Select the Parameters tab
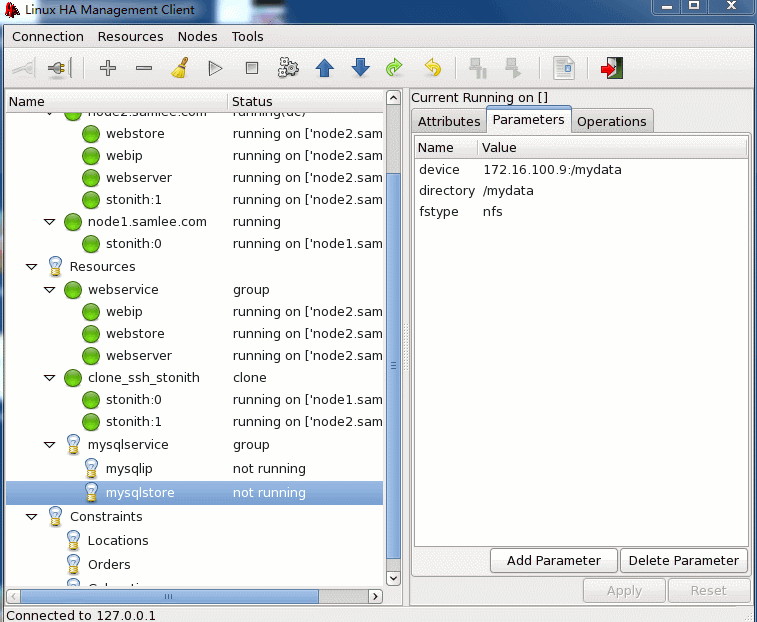 click(529, 119)
